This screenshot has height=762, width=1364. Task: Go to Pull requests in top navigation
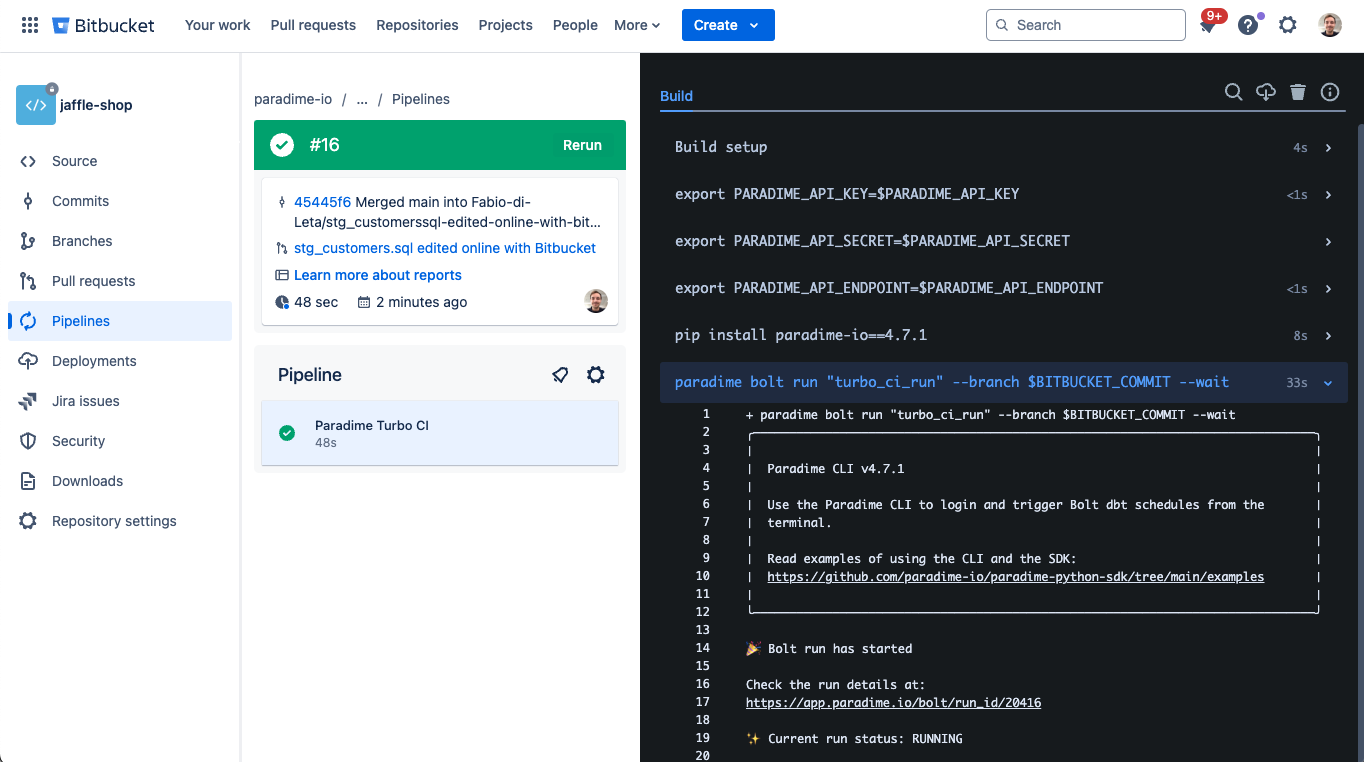(x=313, y=25)
